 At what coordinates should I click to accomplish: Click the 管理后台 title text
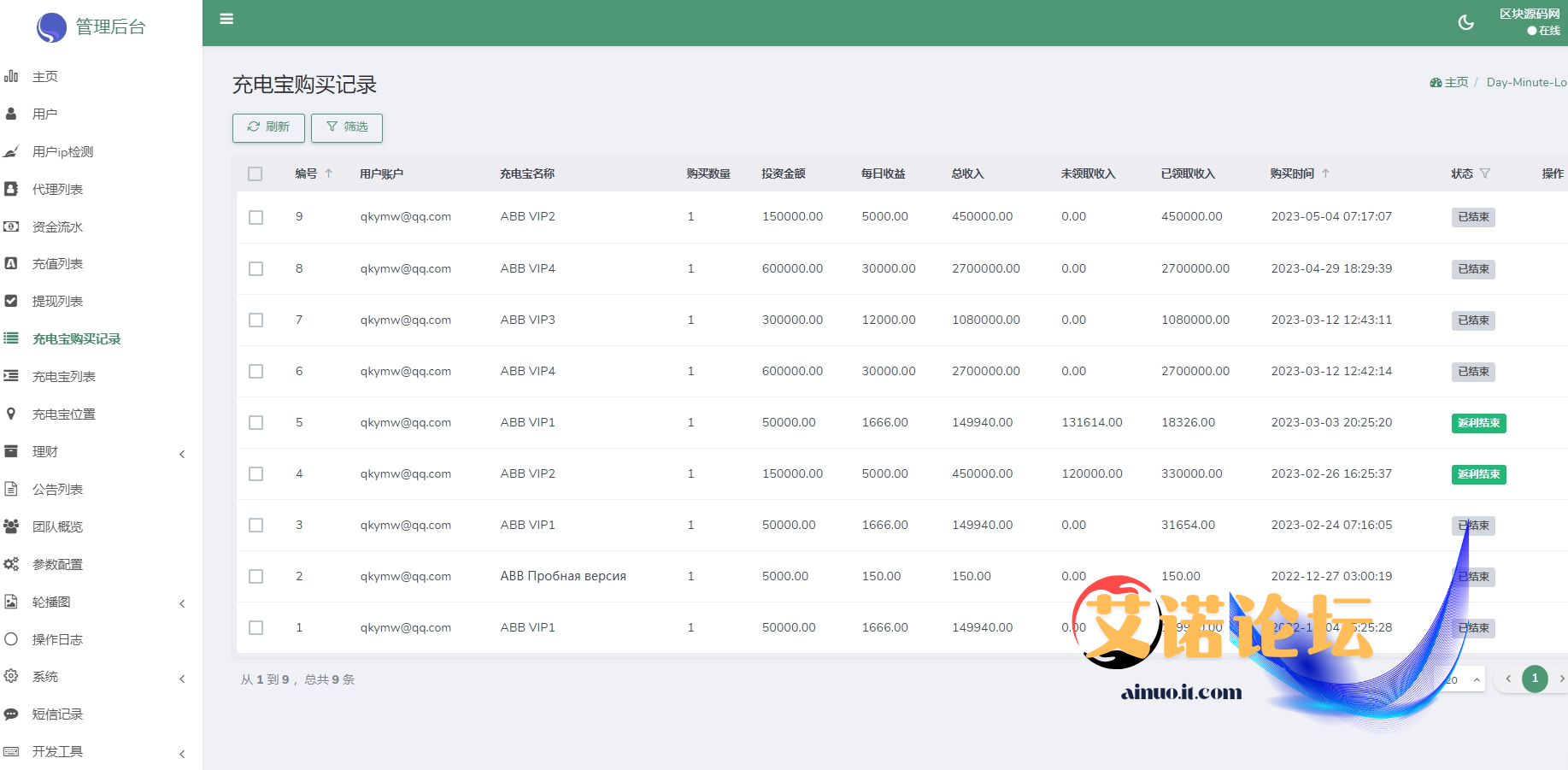(111, 27)
